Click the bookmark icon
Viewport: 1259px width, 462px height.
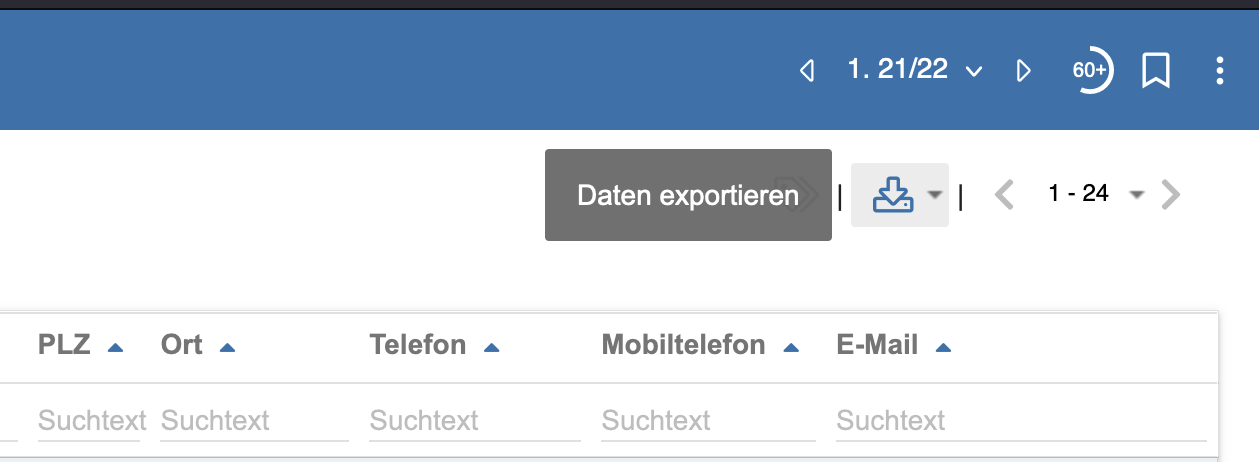1156,71
